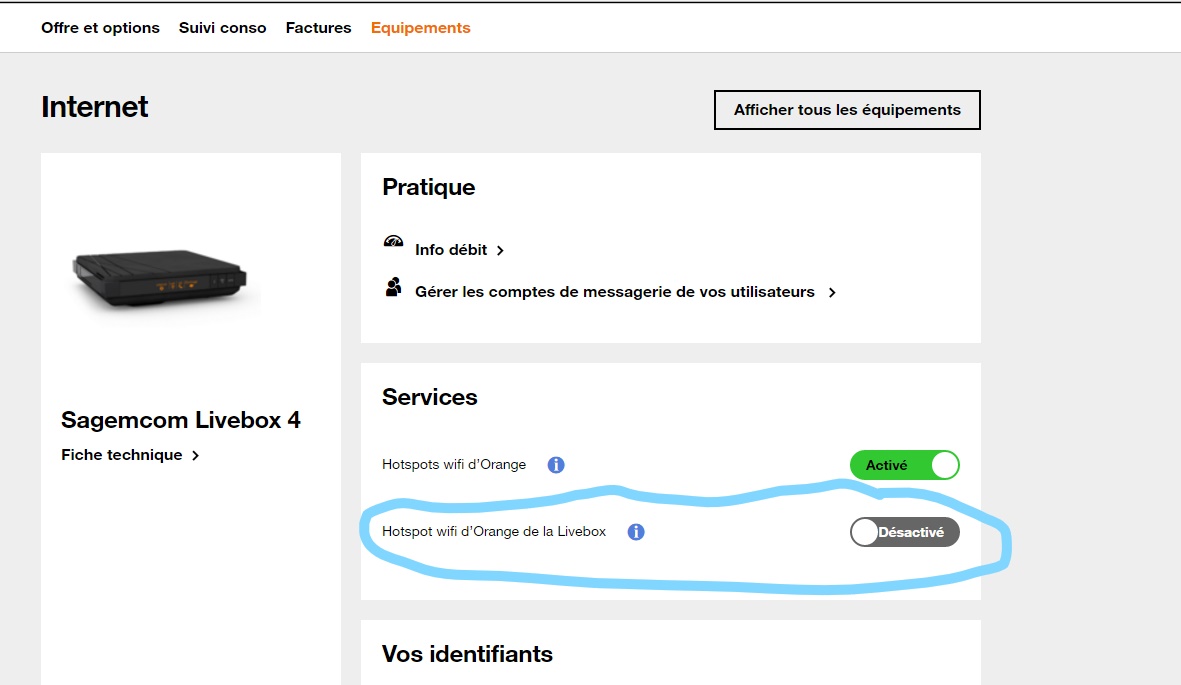
Task: Click the chevron next to Fiche technique
Action: coord(195,456)
